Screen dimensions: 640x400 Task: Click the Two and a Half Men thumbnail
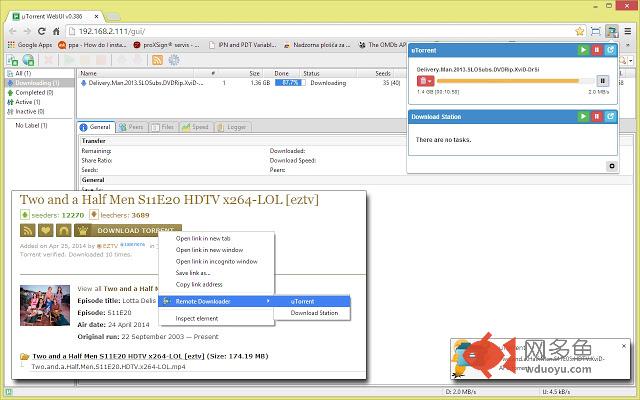point(45,305)
